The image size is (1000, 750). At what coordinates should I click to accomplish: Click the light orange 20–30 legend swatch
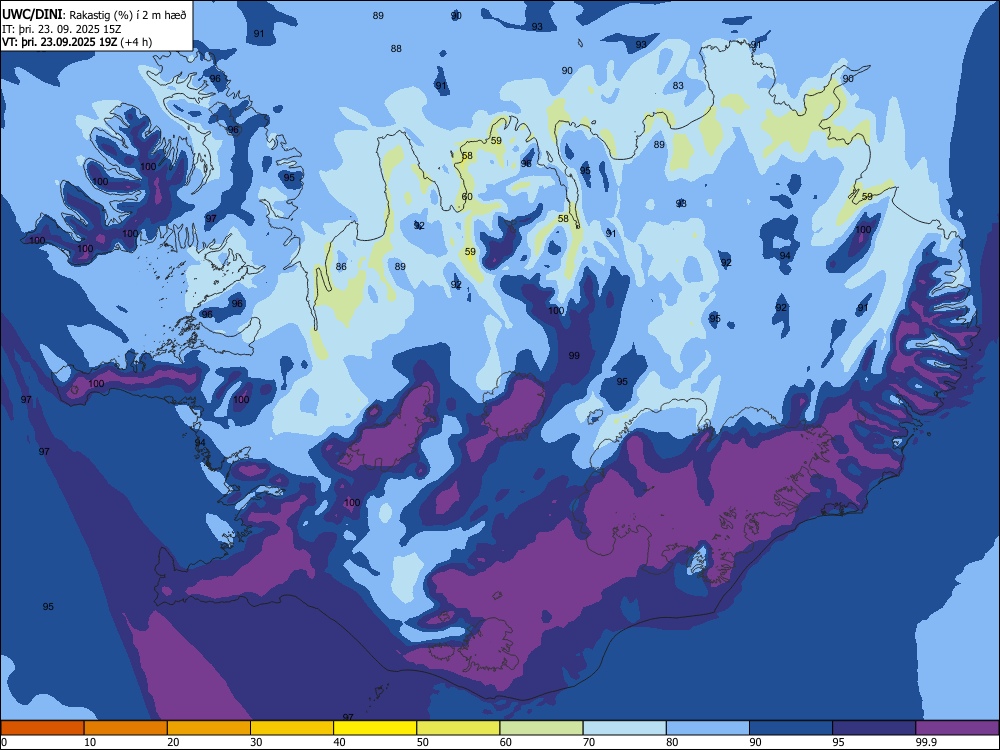click(209, 728)
